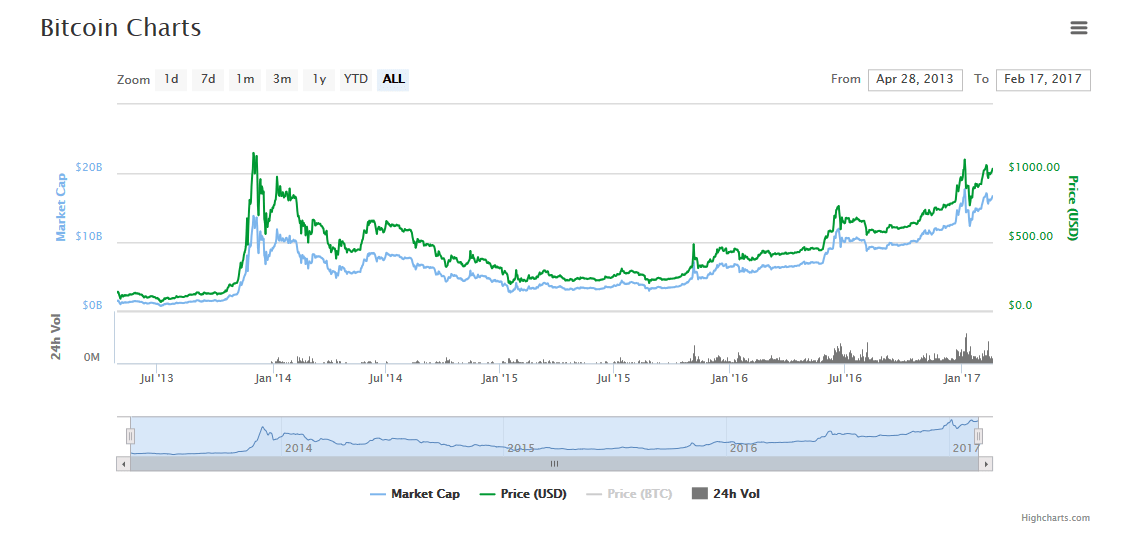1137x534 pixels.
Task: Grab the right navigator range handle
Action: [x=978, y=436]
